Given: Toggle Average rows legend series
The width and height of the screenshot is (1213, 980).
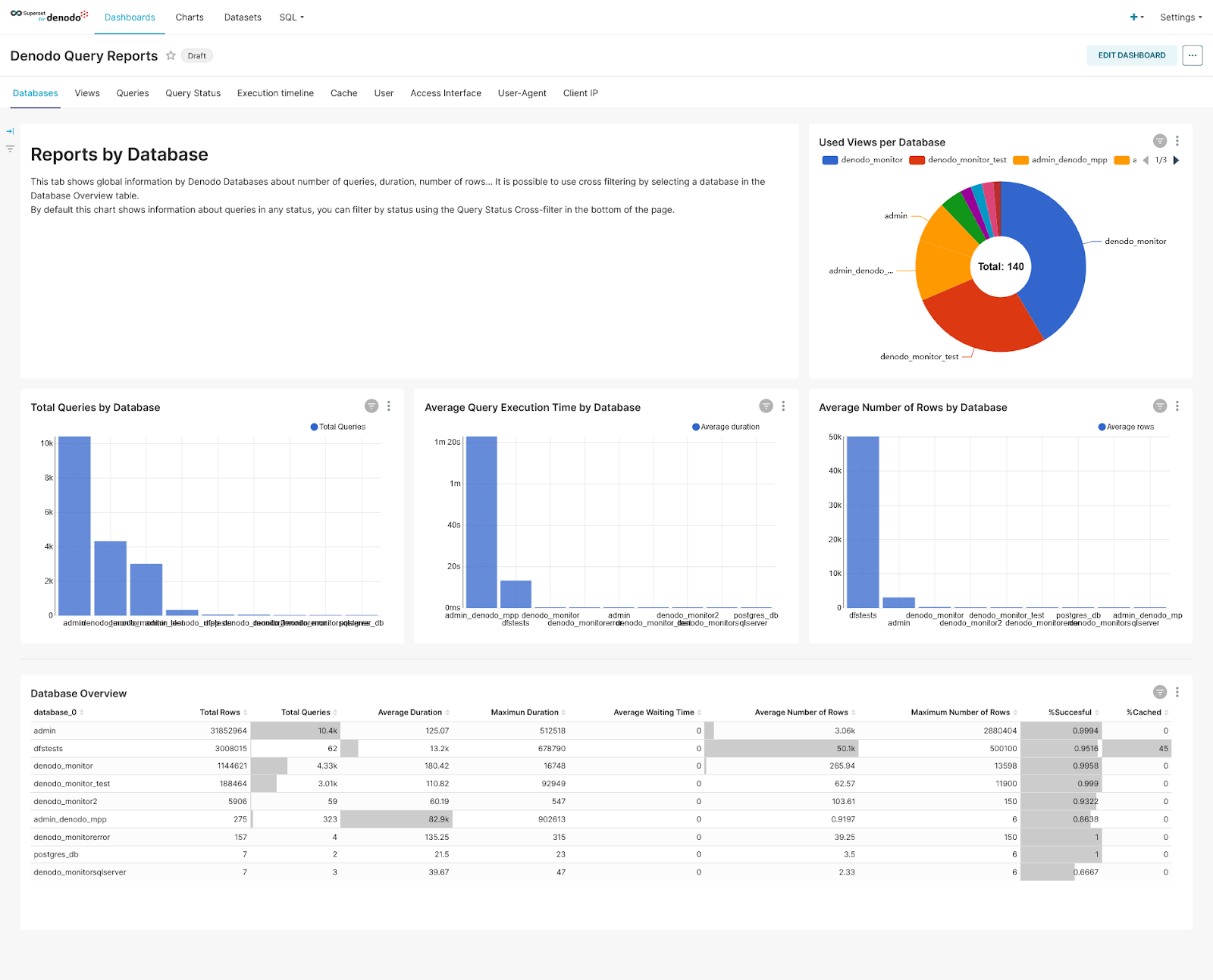Looking at the screenshot, I should pos(1126,427).
